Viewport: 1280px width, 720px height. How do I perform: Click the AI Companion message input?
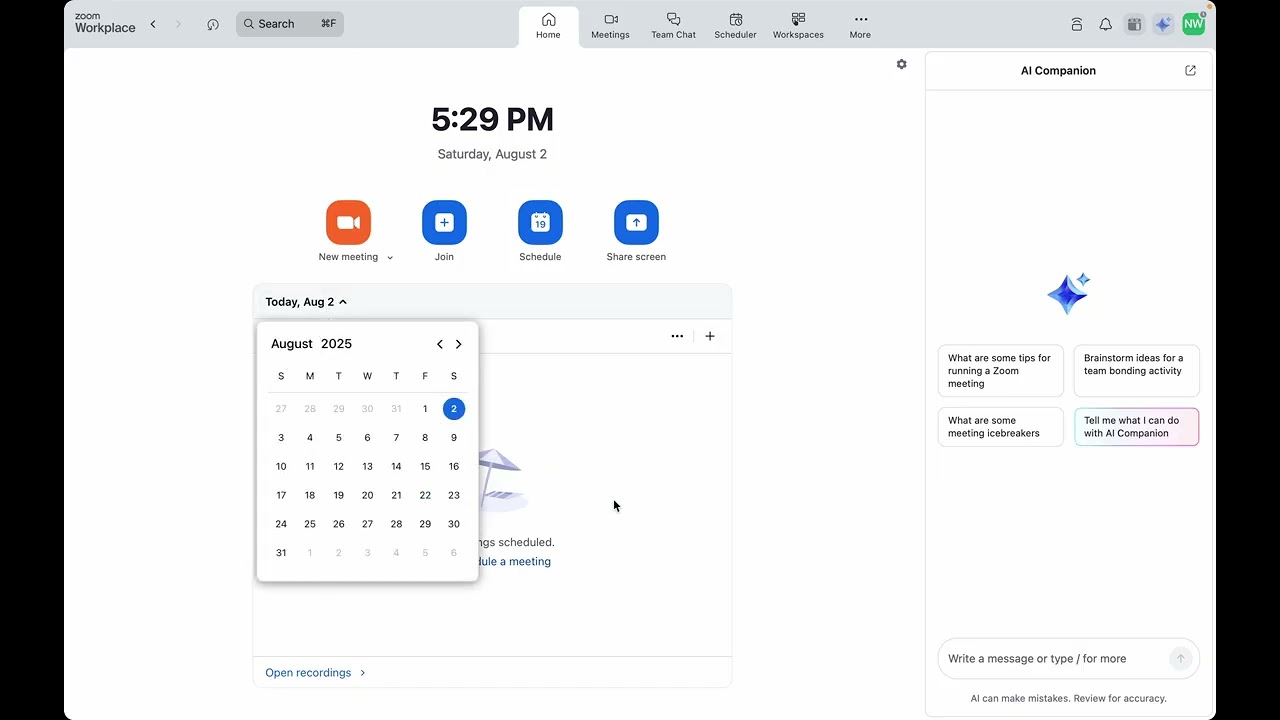coord(1055,658)
